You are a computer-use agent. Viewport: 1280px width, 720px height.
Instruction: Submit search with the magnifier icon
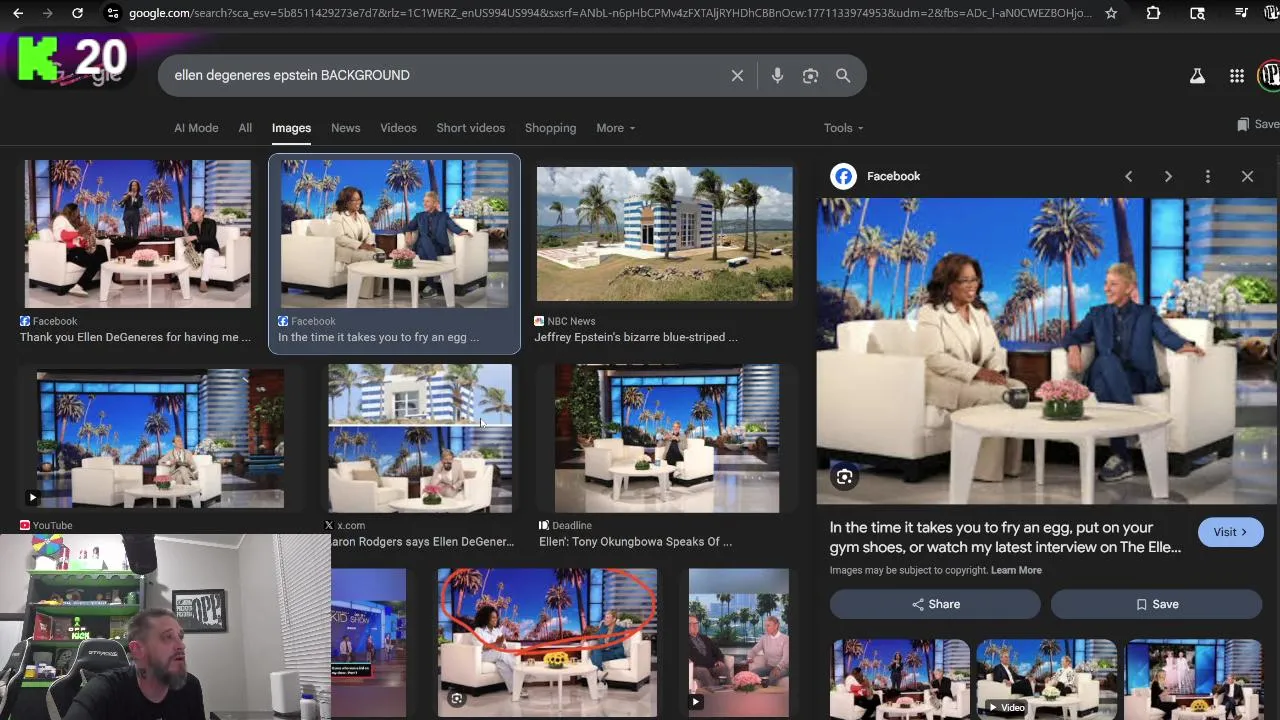pyautogui.click(x=843, y=75)
